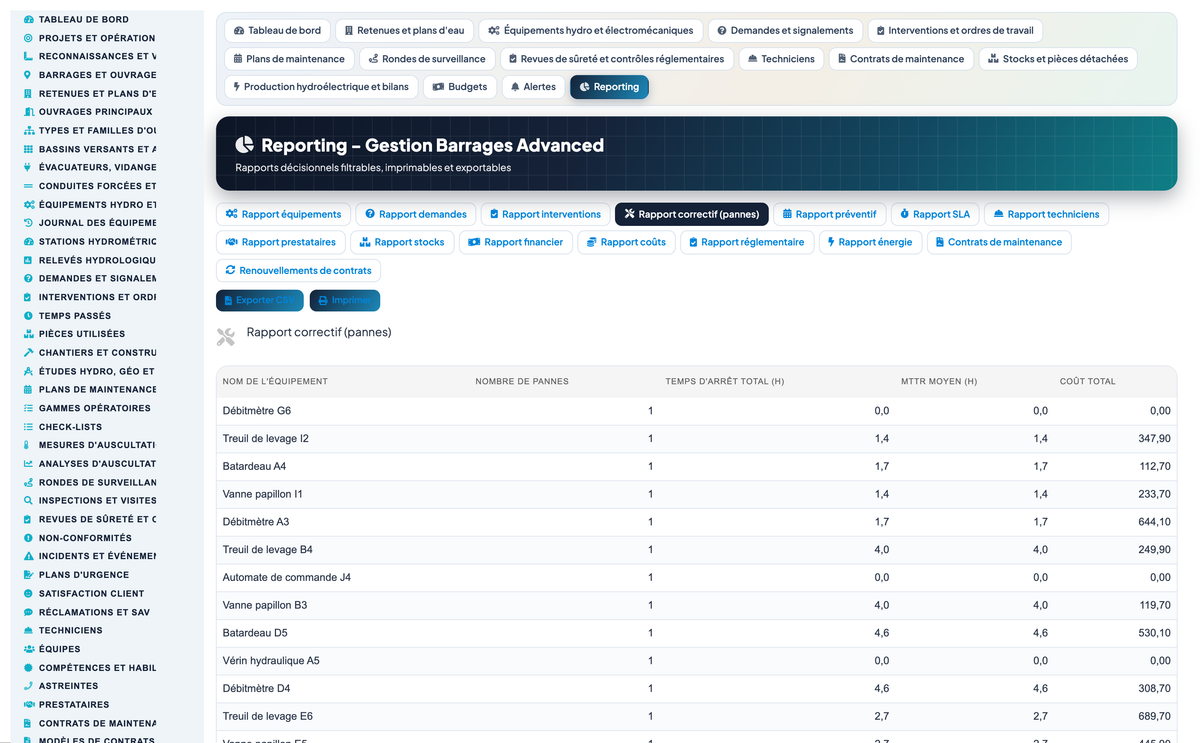The width and height of the screenshot is (1200, 743).
Task: Click the printer icon on Imprimer
Action: click(323, 300)
